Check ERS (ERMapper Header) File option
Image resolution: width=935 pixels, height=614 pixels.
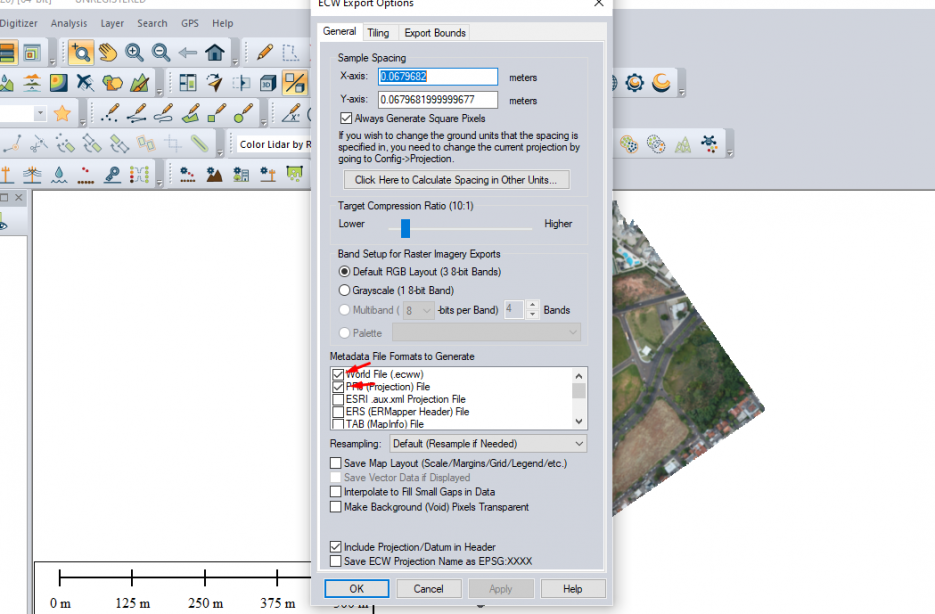pos(338,412)
